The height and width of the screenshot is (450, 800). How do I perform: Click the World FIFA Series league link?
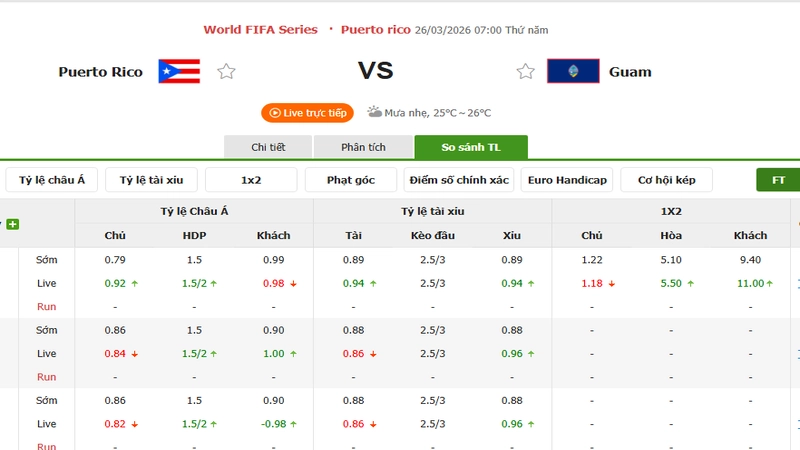pyautogui.click(x=260, y=30)
